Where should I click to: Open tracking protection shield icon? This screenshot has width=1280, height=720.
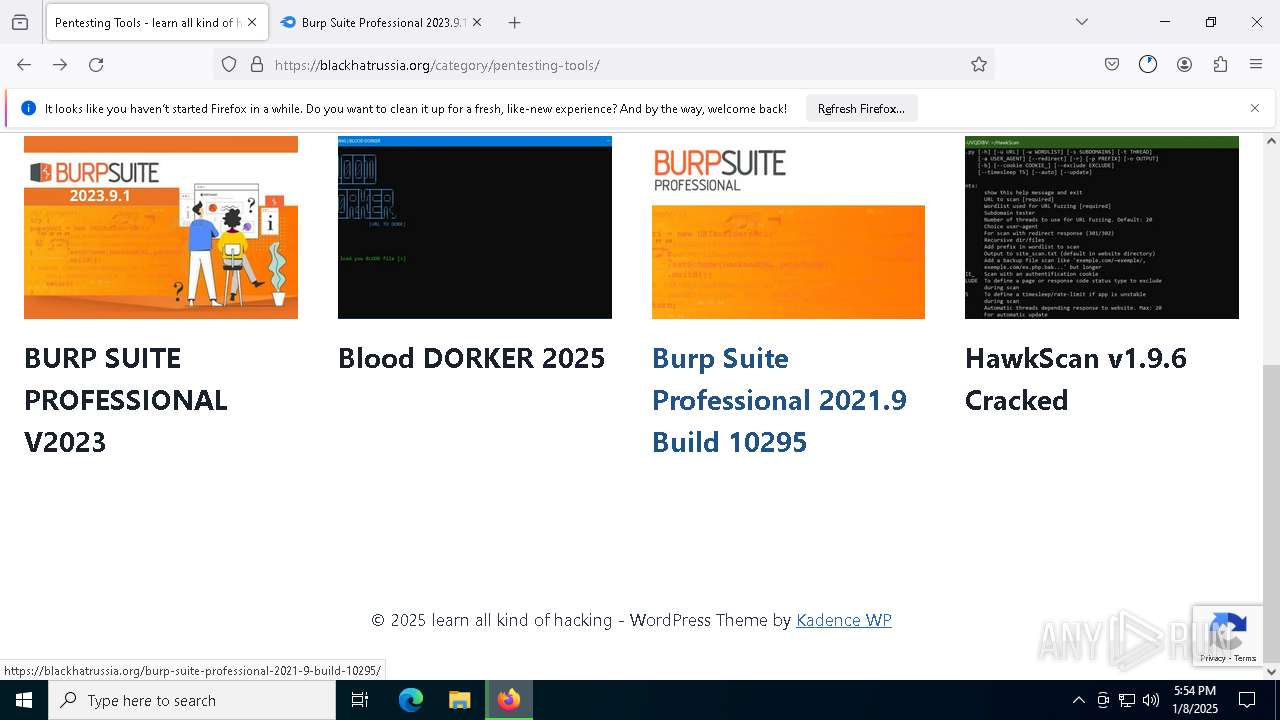point(229,65)
